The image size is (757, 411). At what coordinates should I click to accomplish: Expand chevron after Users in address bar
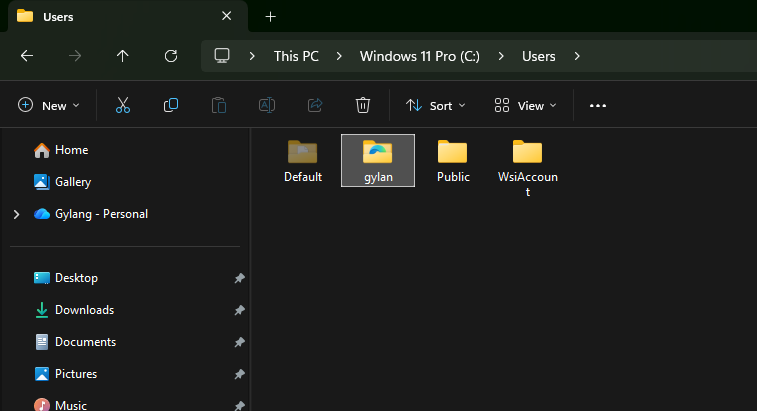pyautogui.click(x=577, y=56)
